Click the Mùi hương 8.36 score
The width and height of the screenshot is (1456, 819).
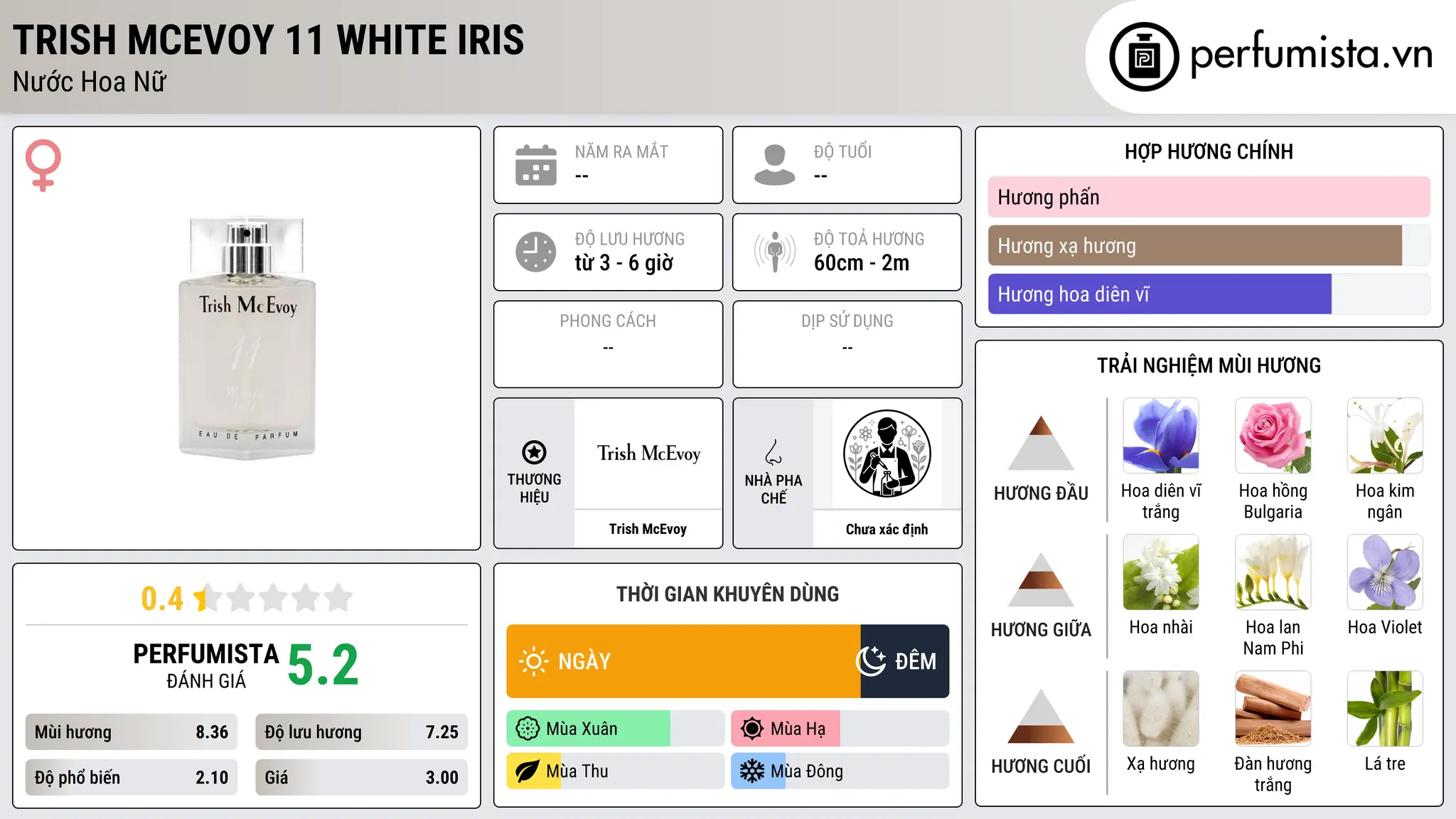(x=132, y=732)
